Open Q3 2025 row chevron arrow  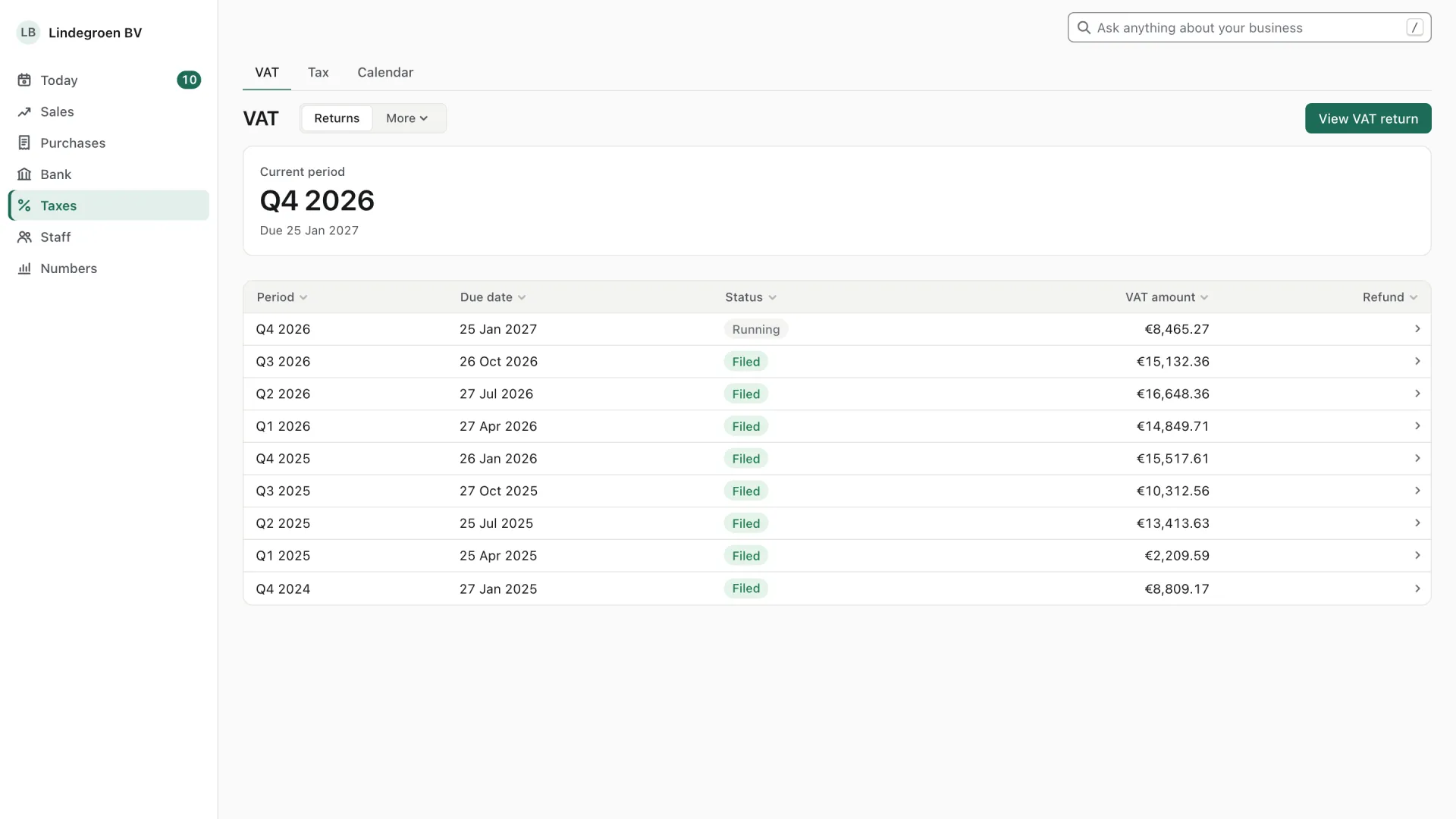pyautogui.click(x=1417, y=491)
